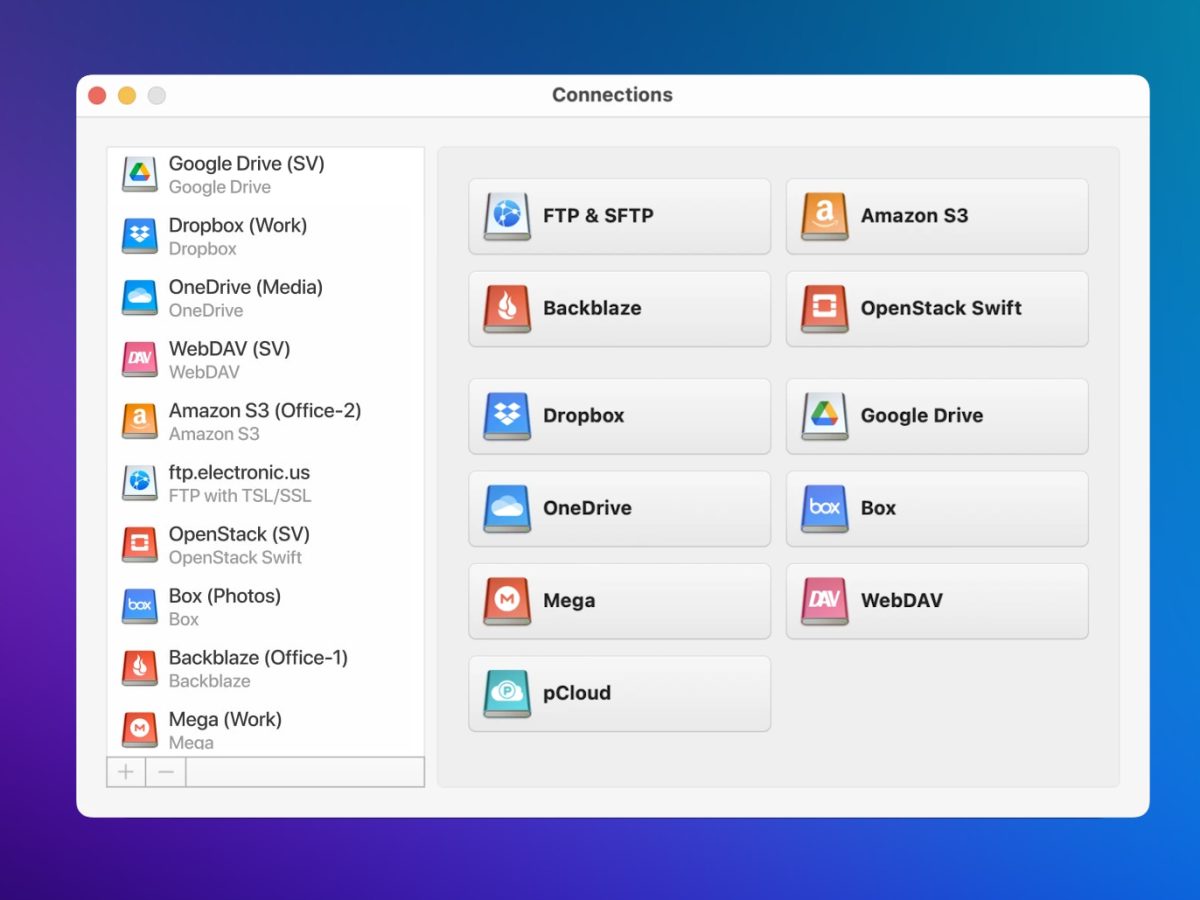Screen dimensions: 1200x900
Task: Click the Backblaze flame icon in grid
Action: tap(508, 309)
